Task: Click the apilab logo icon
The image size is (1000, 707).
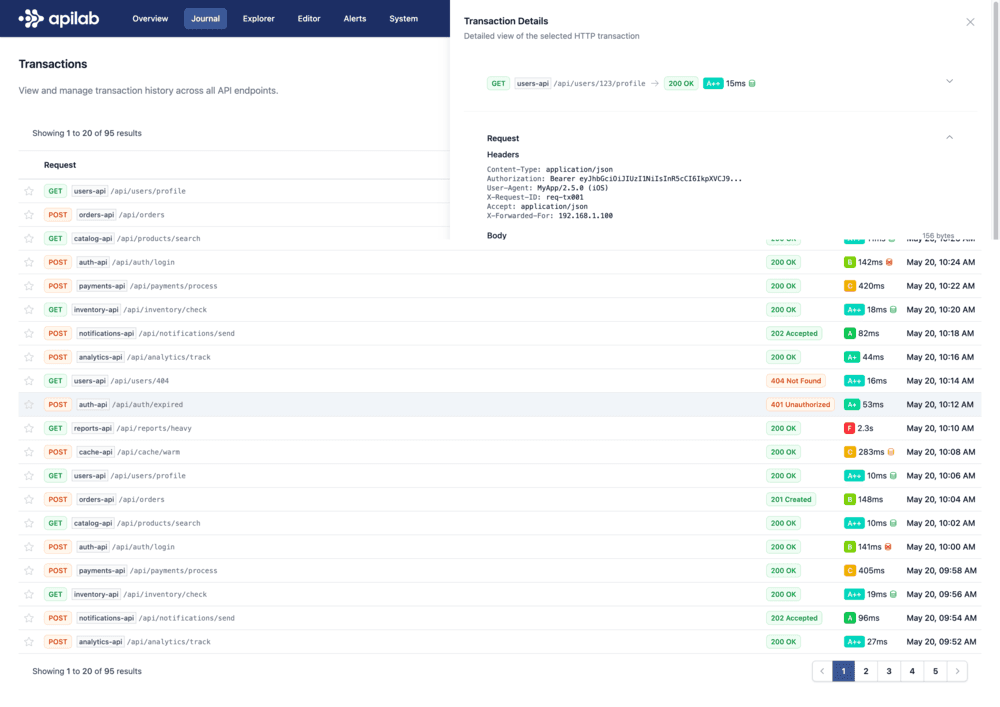Action: click(31, 18)
